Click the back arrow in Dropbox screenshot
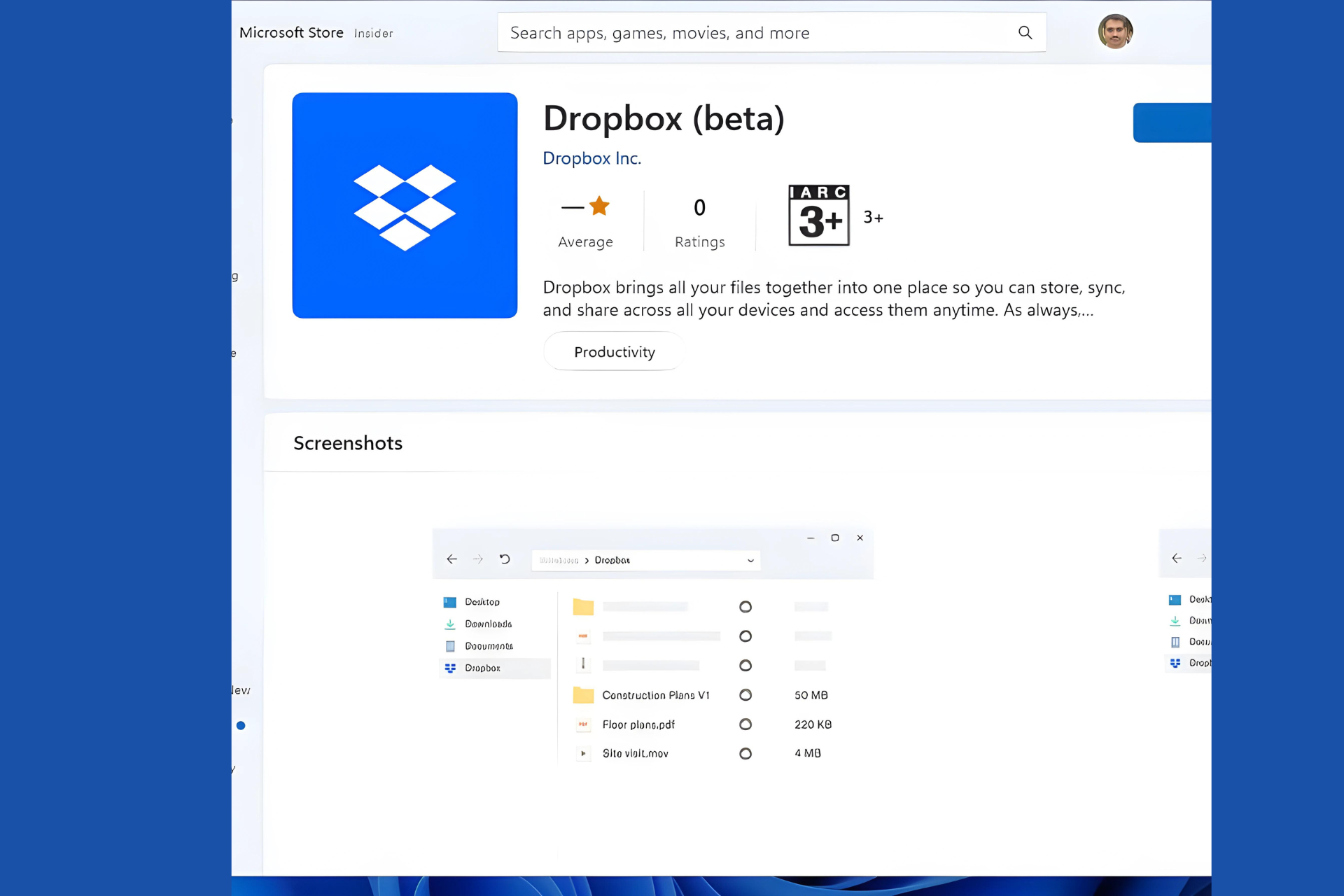 [452, 559]
